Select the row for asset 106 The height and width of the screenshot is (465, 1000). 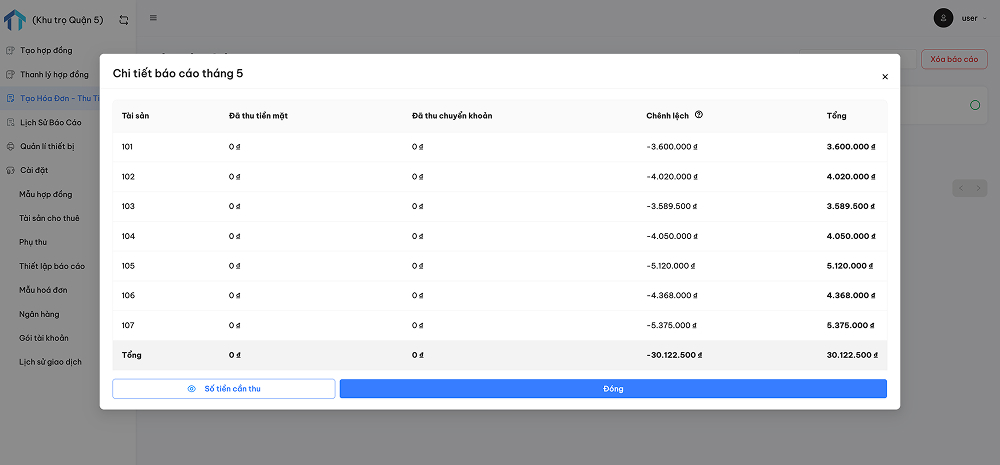point(499,295)
